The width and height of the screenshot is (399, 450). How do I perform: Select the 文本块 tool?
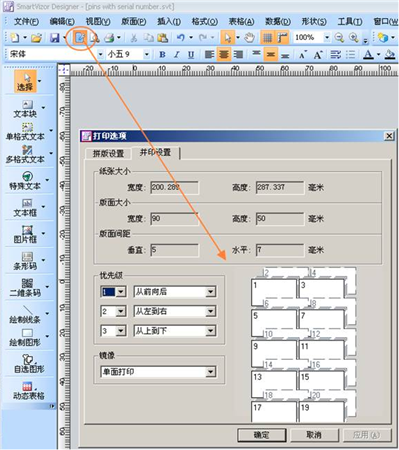(25, 109)
